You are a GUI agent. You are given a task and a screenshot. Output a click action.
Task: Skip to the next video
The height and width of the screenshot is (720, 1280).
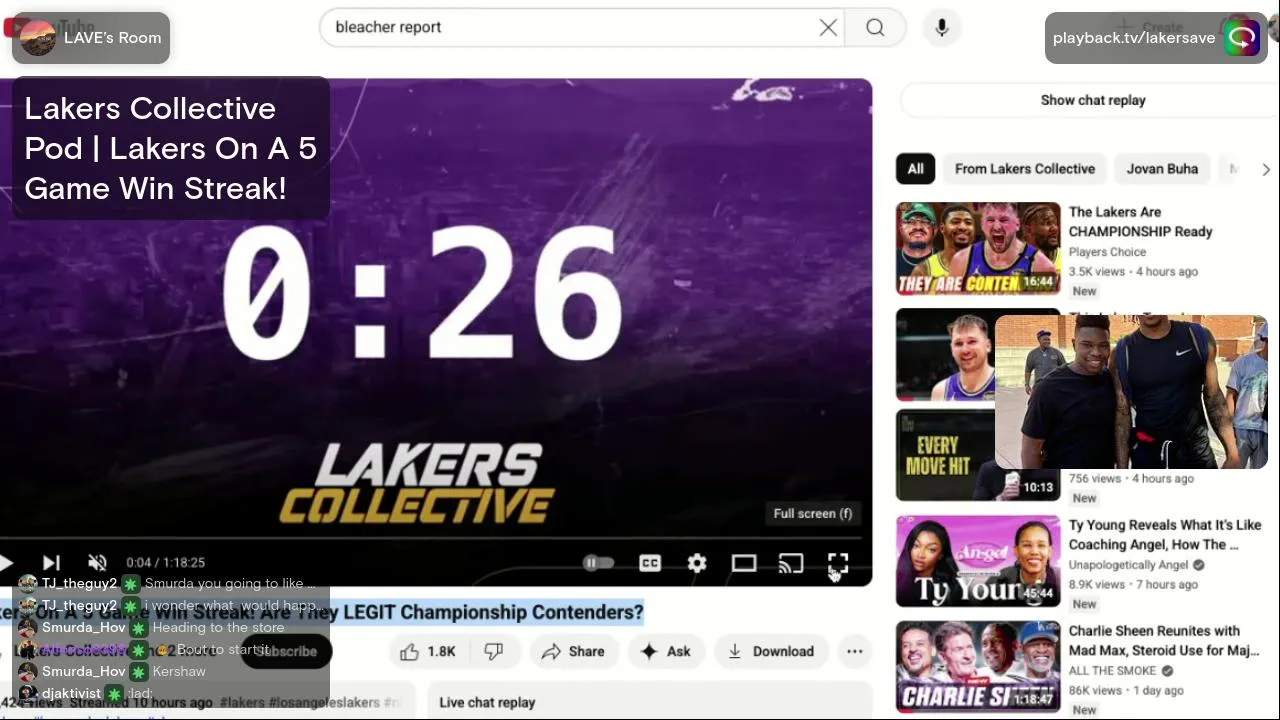tap(52, 563)
